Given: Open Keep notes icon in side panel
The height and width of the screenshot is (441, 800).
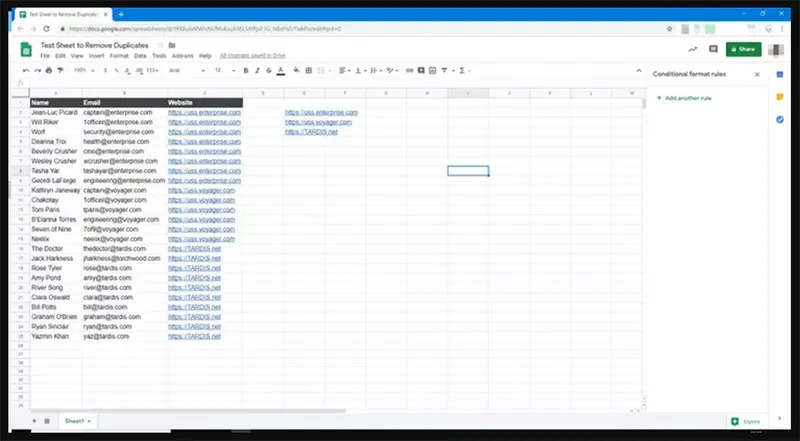Looking at the screenshot, I should pyautogui.click(x=780, y=97).
